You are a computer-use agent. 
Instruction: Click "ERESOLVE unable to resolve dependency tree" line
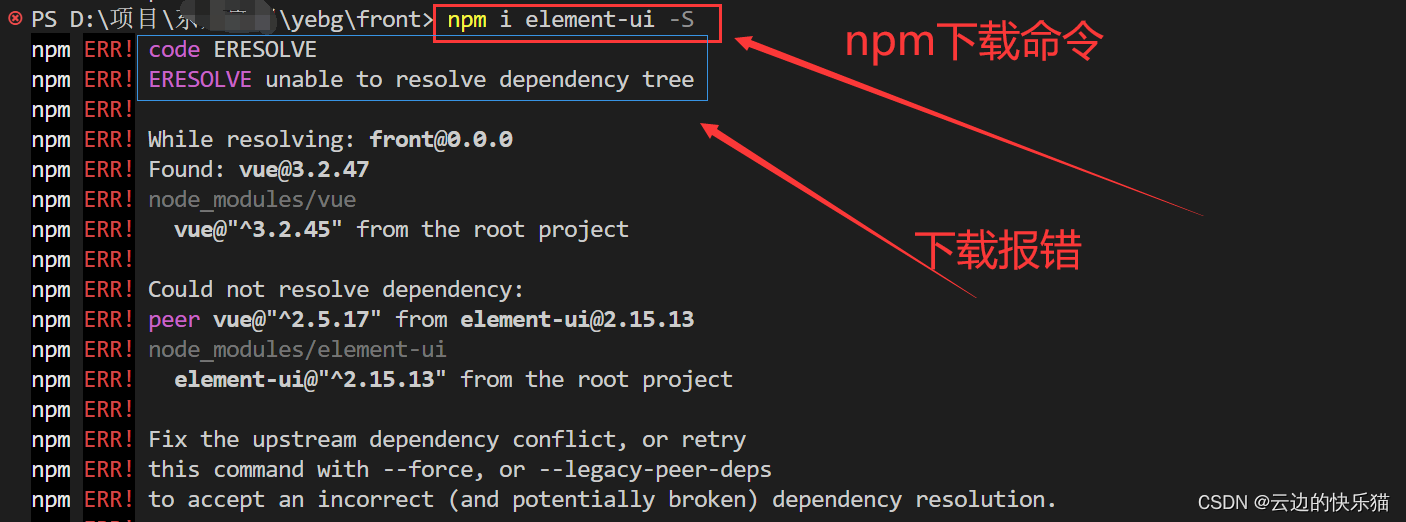coord(421,80)
